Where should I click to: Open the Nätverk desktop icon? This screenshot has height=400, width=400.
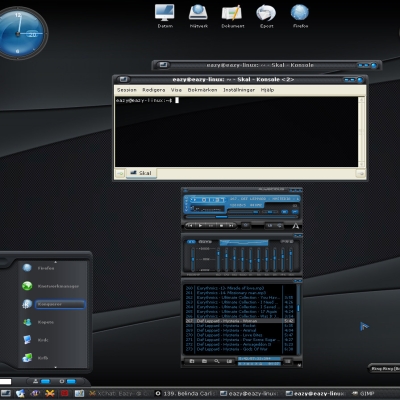point(199,15)
